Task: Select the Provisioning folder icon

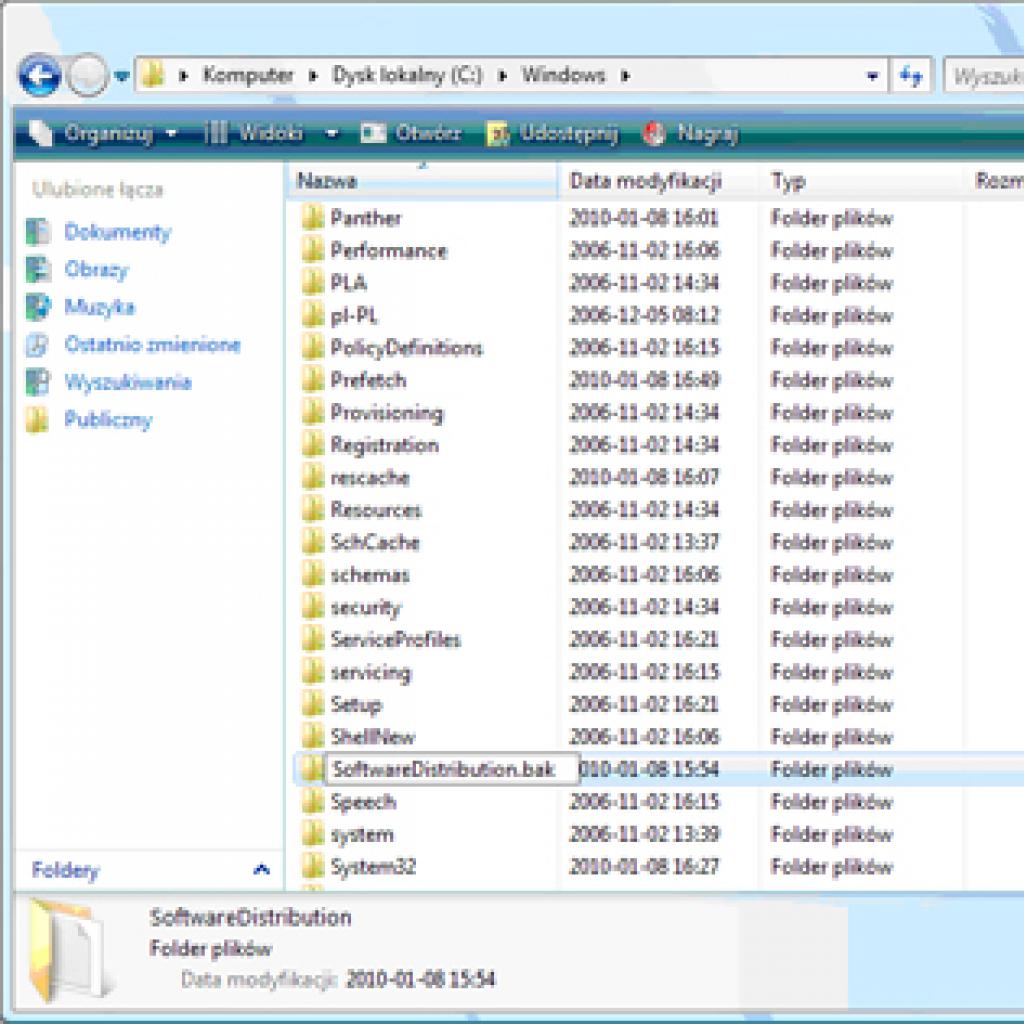Action: coord(313,412)
